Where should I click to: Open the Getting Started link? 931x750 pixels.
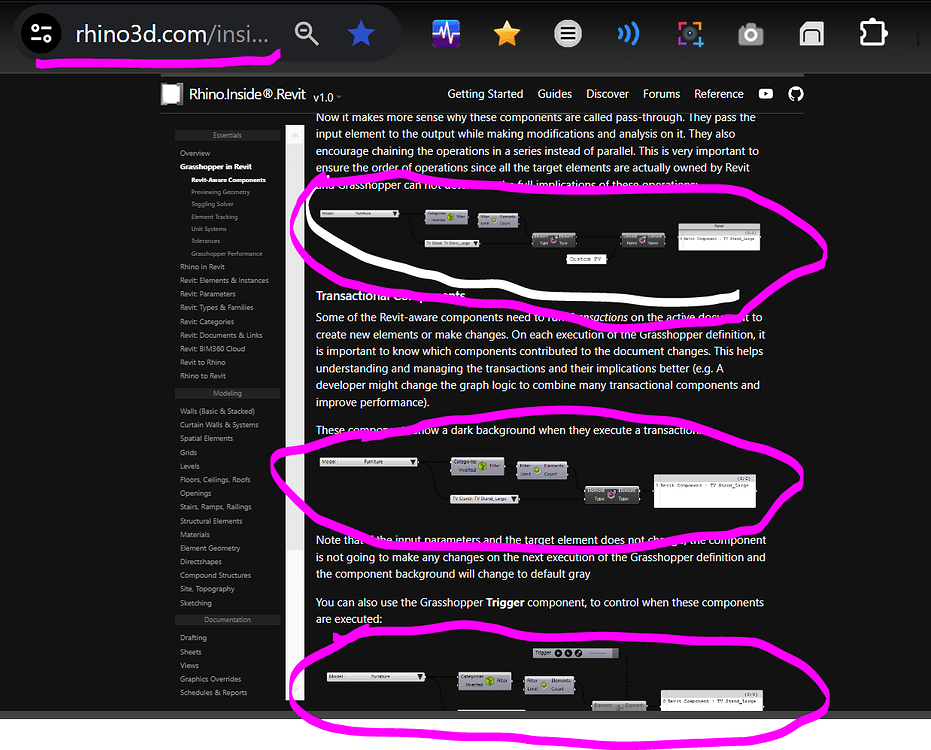pos(485,93)
